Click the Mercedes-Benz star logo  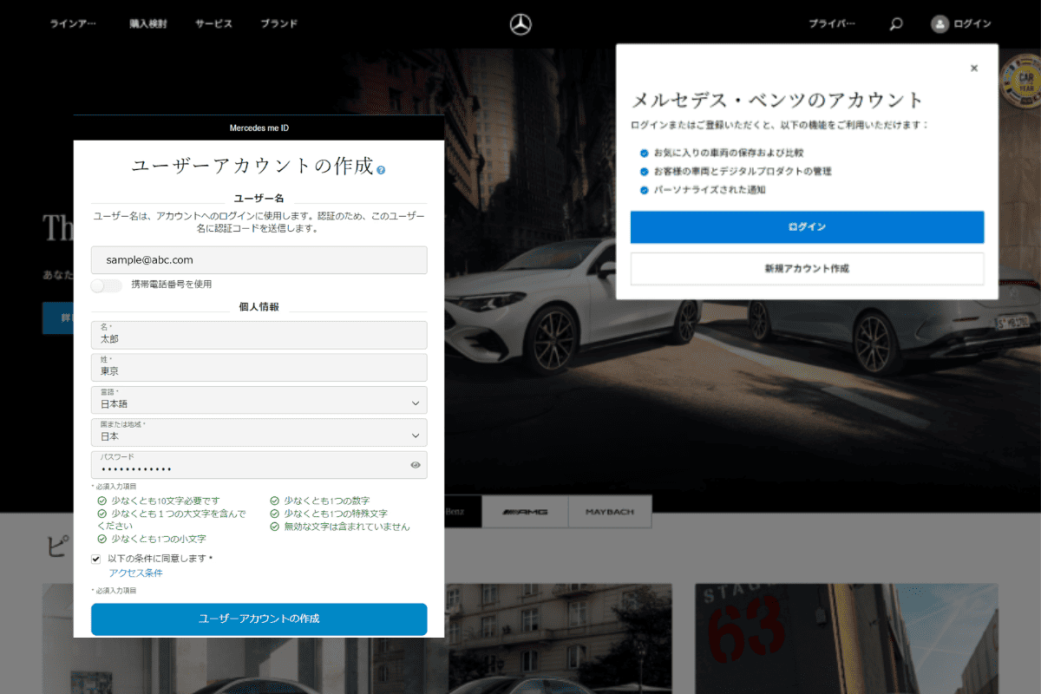[520, 25]
